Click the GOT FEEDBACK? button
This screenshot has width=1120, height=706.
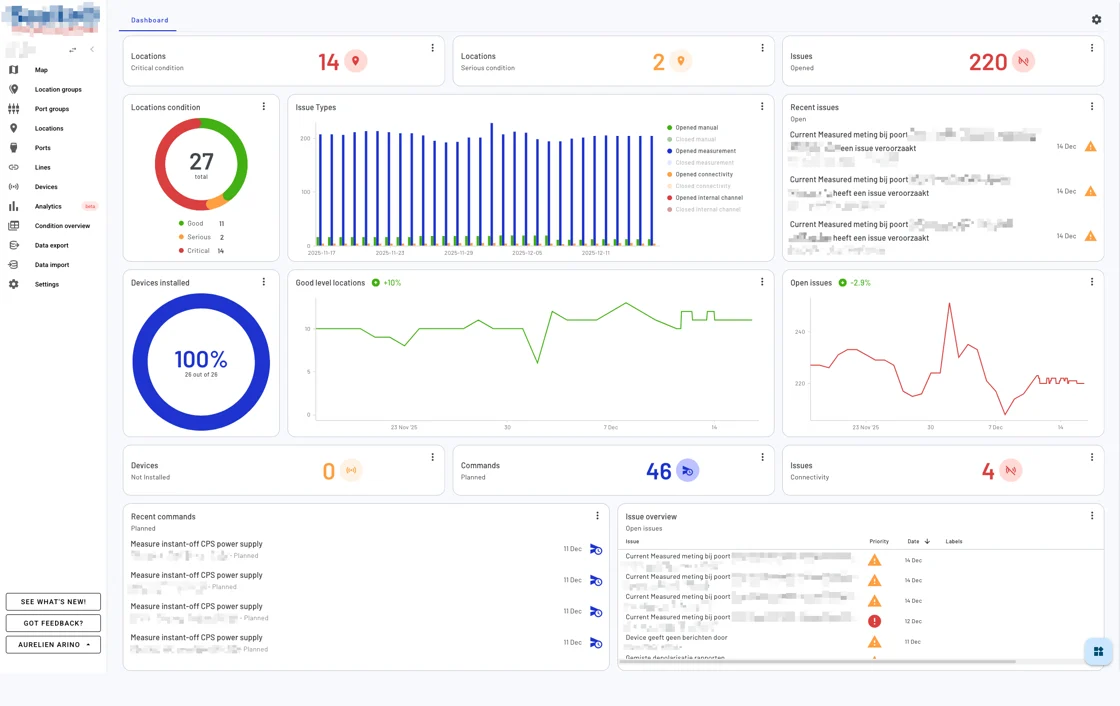point(53,622)
